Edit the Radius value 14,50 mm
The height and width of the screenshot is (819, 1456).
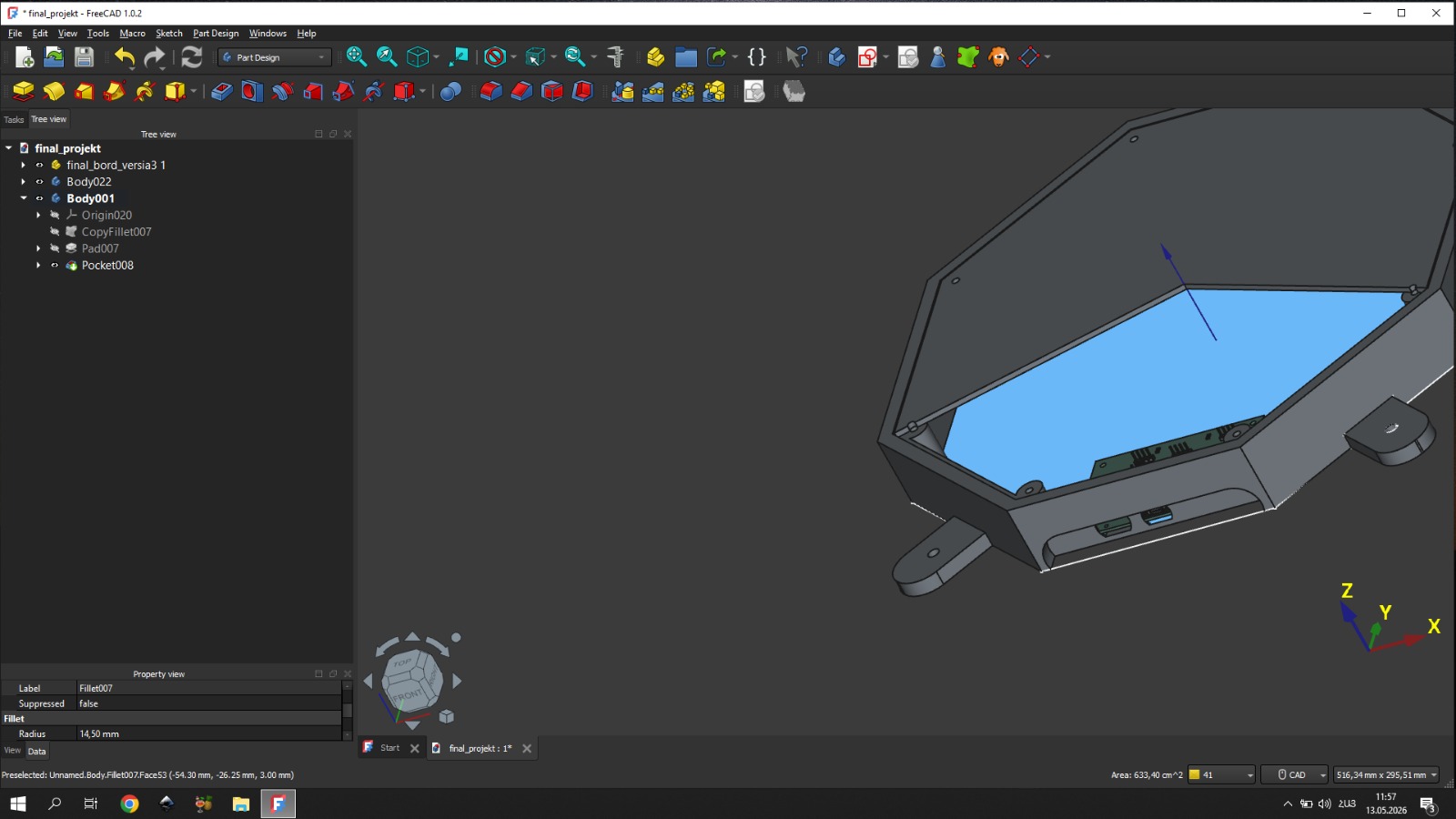pos(209,734)
